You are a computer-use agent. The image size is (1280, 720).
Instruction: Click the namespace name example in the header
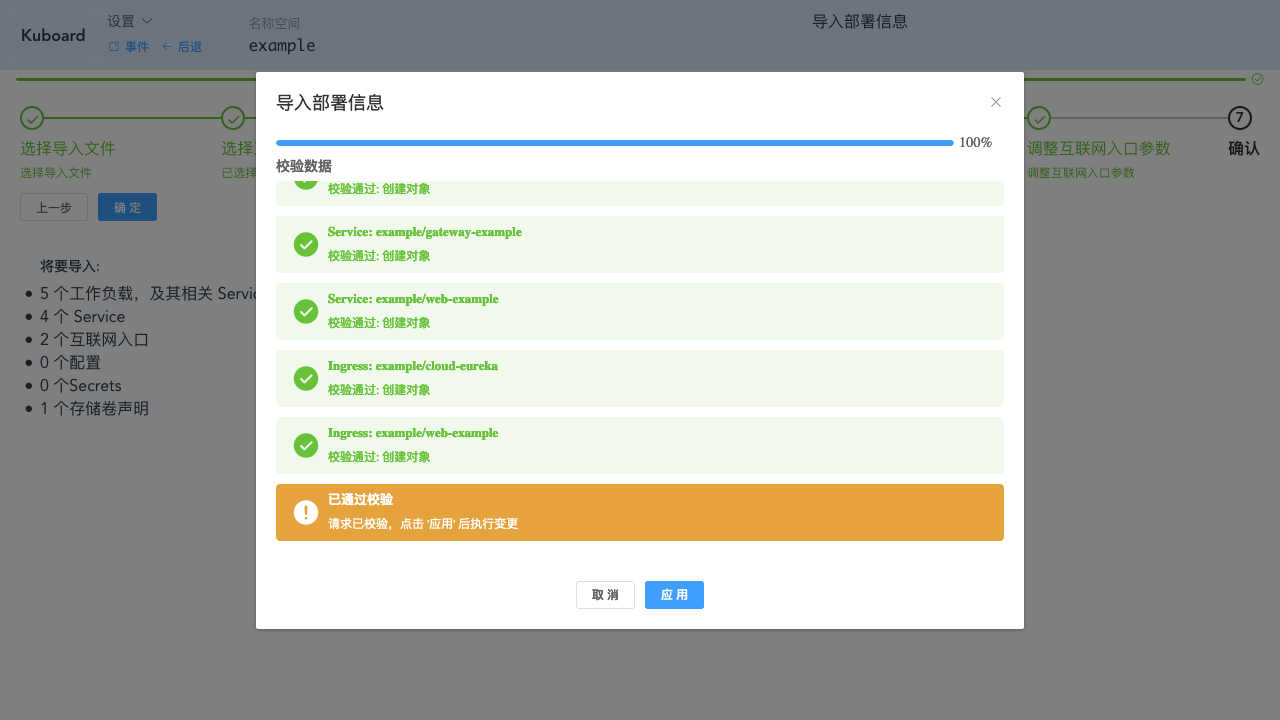tap(282, 45)
